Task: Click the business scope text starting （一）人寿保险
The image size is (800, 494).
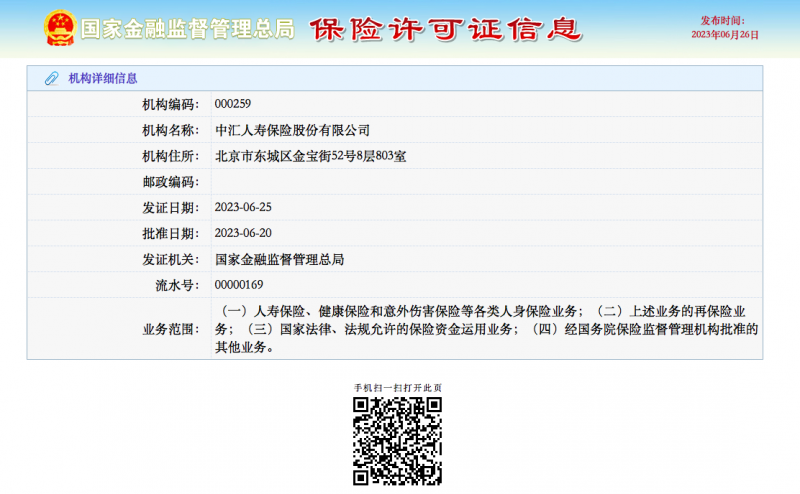Action: (x=486, y=329)
